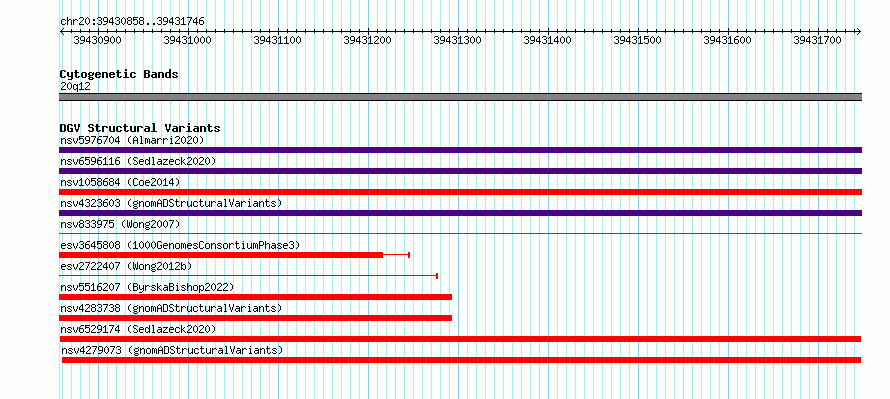The image size is (890, 399).
Task: Click the Cytogenetic Bands track title
Action: 119,74
